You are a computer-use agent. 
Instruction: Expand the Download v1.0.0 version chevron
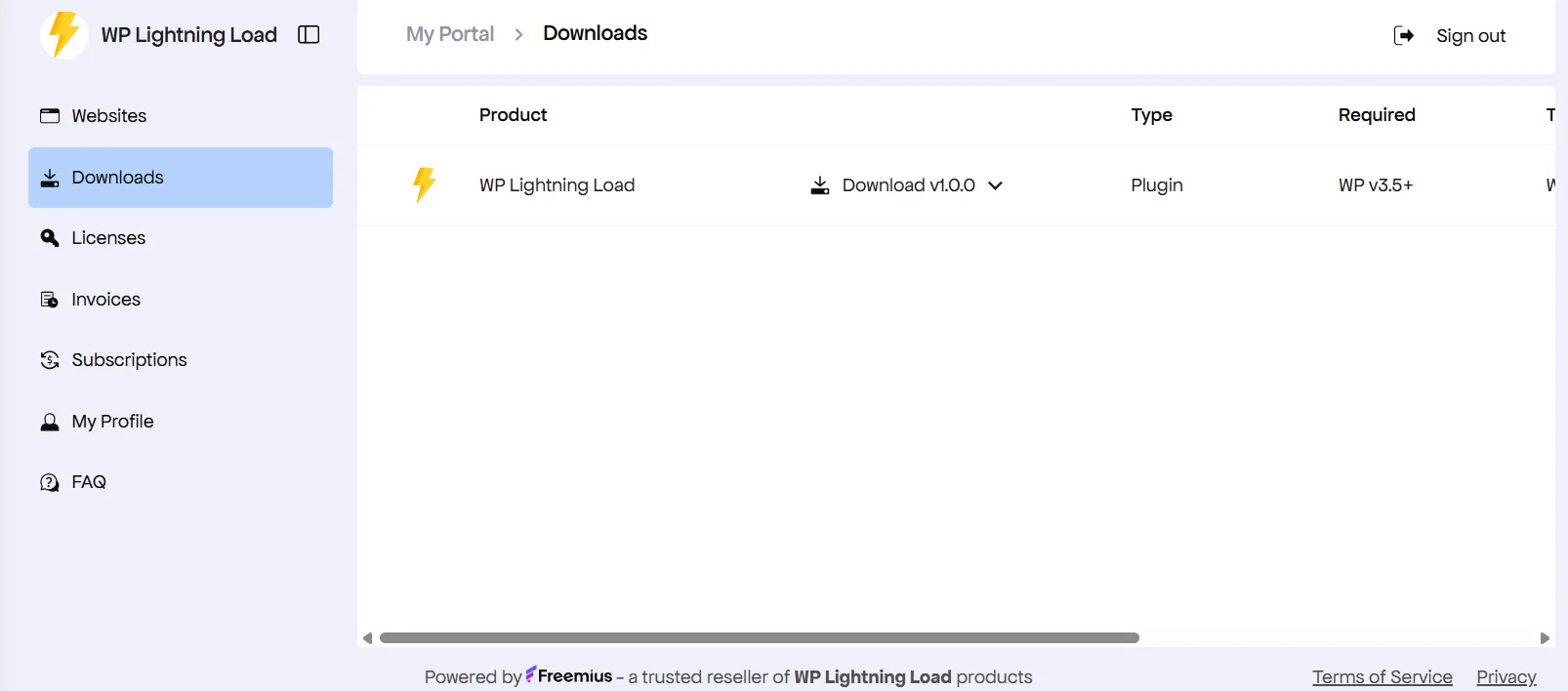996,185
